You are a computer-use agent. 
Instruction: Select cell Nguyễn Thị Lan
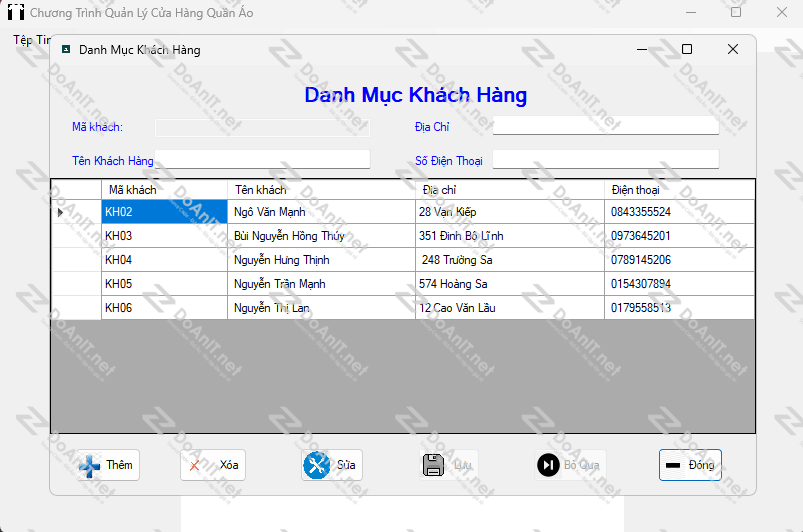[x=321, y=308]
